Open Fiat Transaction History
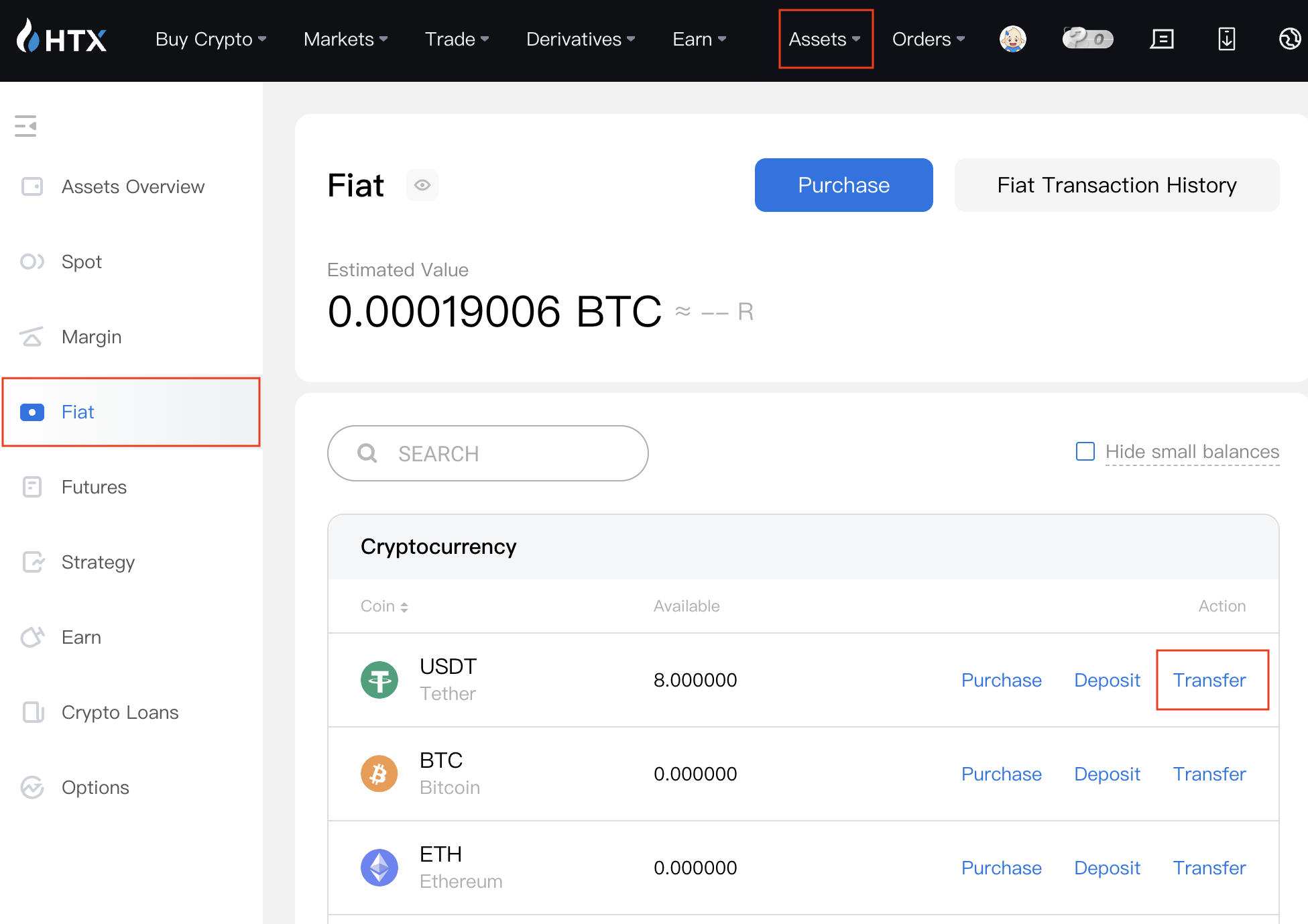Image resolution: width=1308 pixels, height=924 pixels. (1117, 185)
